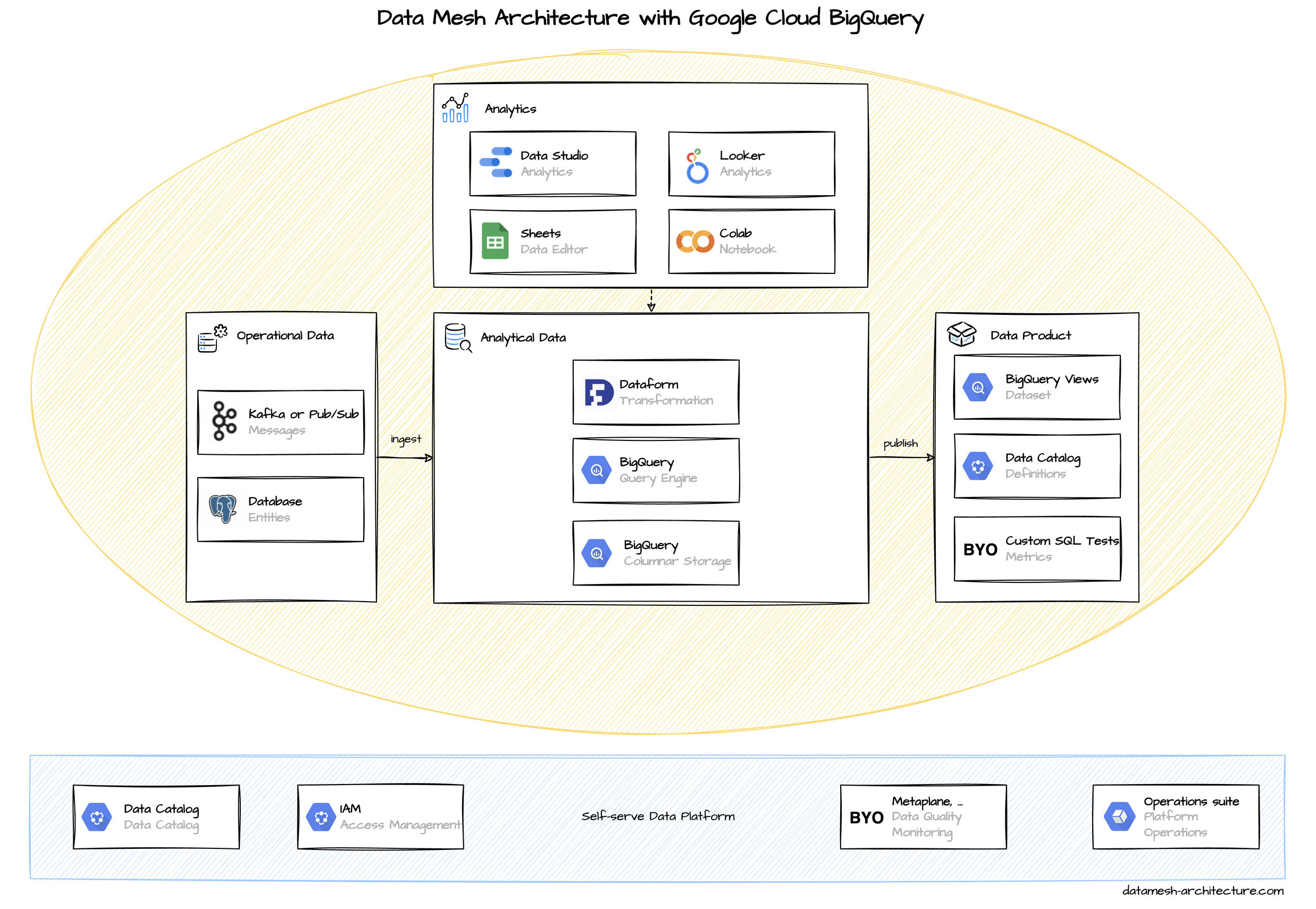Click the BYO label beside Metaplane
This screenshot has width=1316, height=909.
click(x=866, y=818)
